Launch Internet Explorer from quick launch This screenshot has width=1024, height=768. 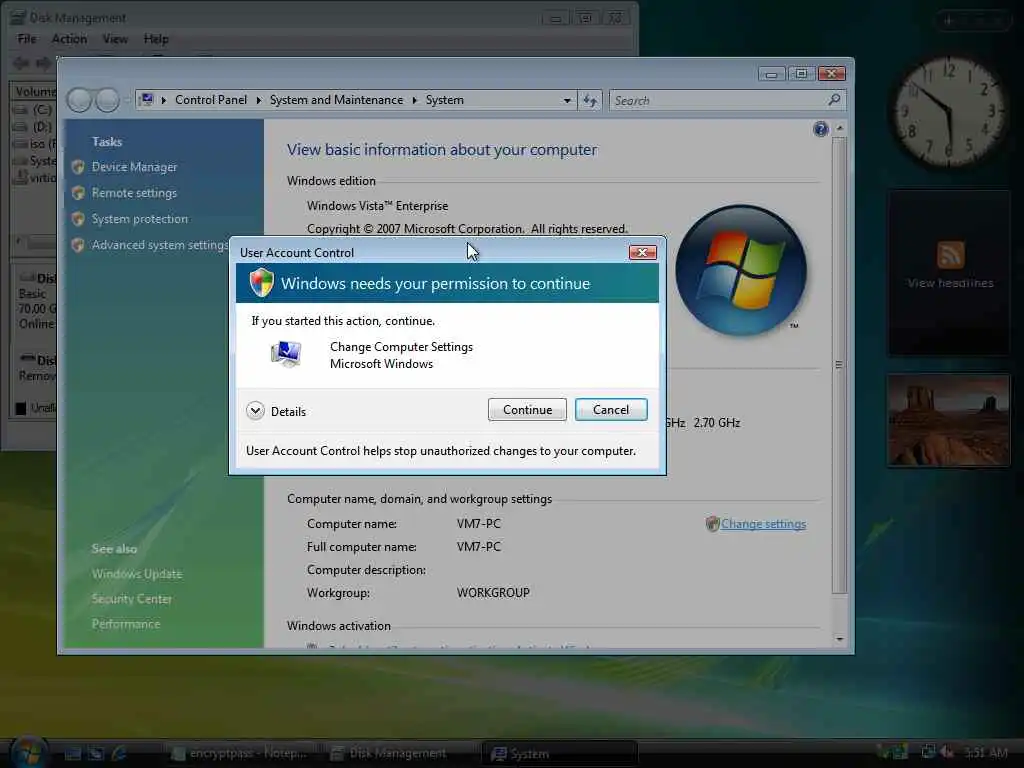tap(120, 754)
